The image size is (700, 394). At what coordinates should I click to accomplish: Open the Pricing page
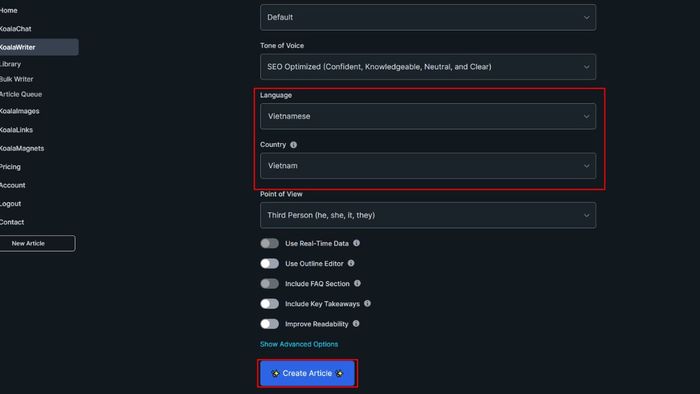click(10, 166)
